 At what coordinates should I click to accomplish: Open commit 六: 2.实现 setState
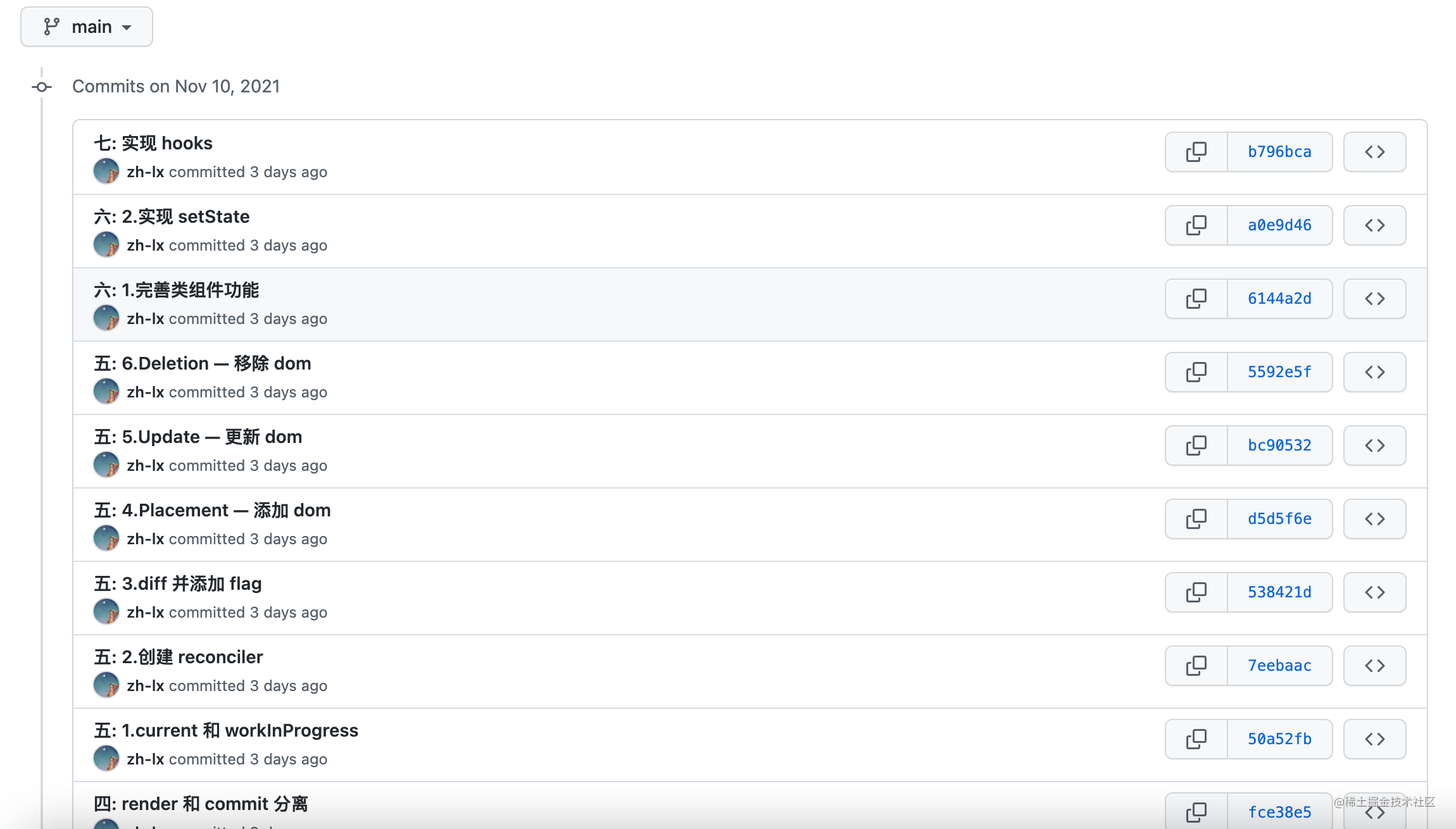point(172,216)
